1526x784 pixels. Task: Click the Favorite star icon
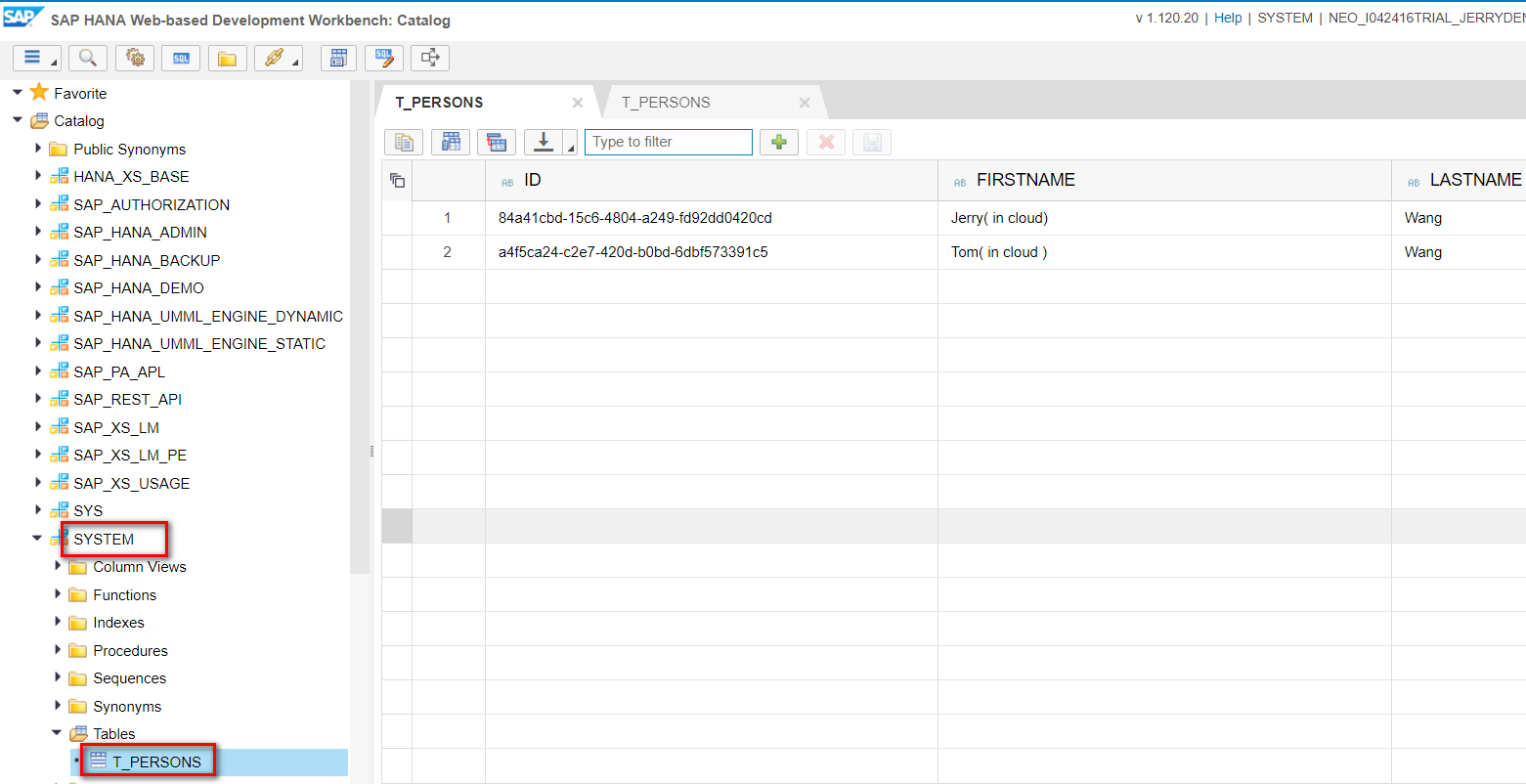[x=39, y=93]
